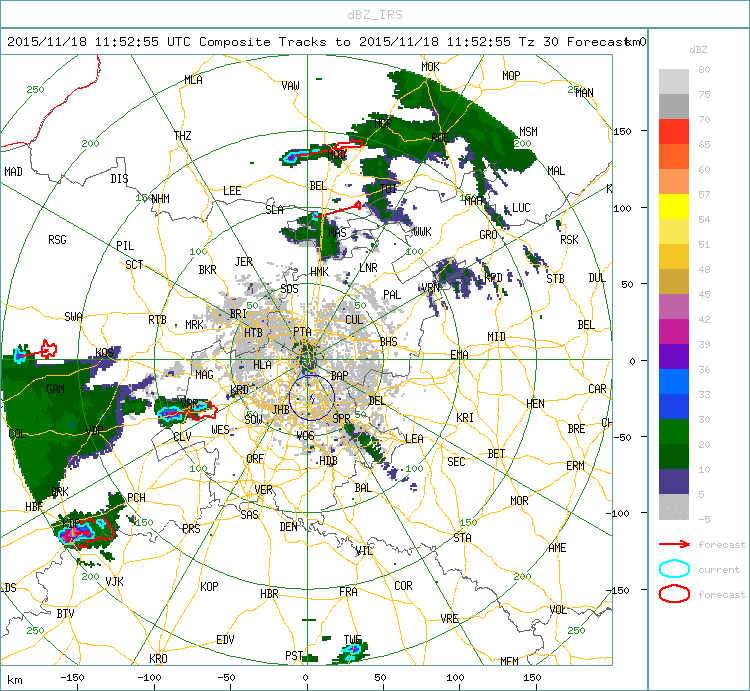750x691 pixels.
Task: Click the VDP station label
Action: 95,430
